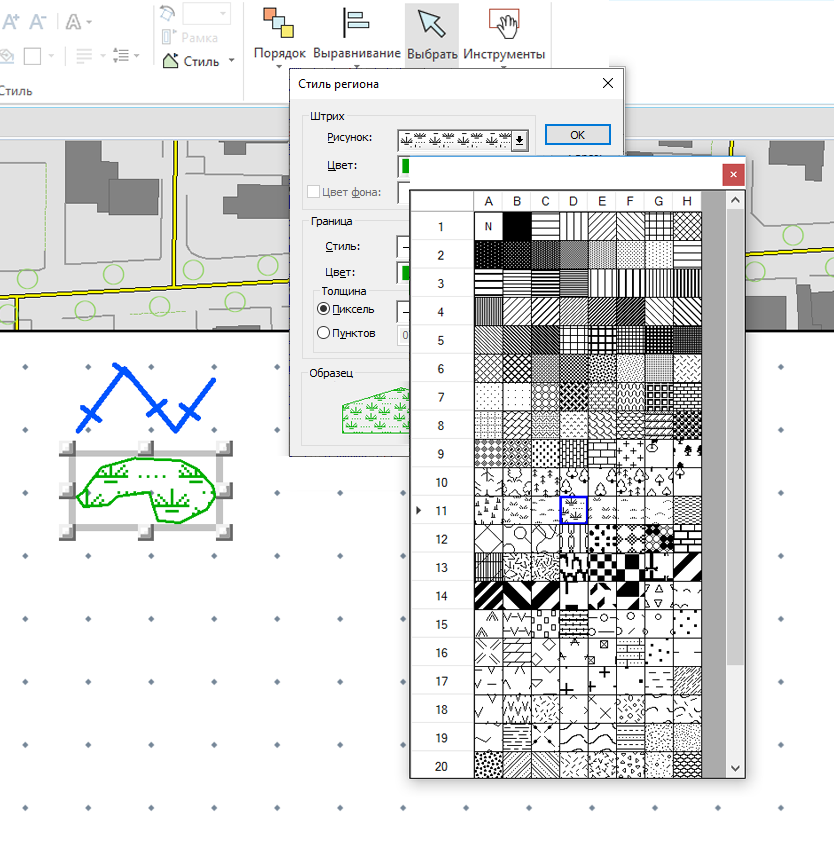Select the Пиксель thickness radio button
This screenshot has width=834, height=846.
323,310
